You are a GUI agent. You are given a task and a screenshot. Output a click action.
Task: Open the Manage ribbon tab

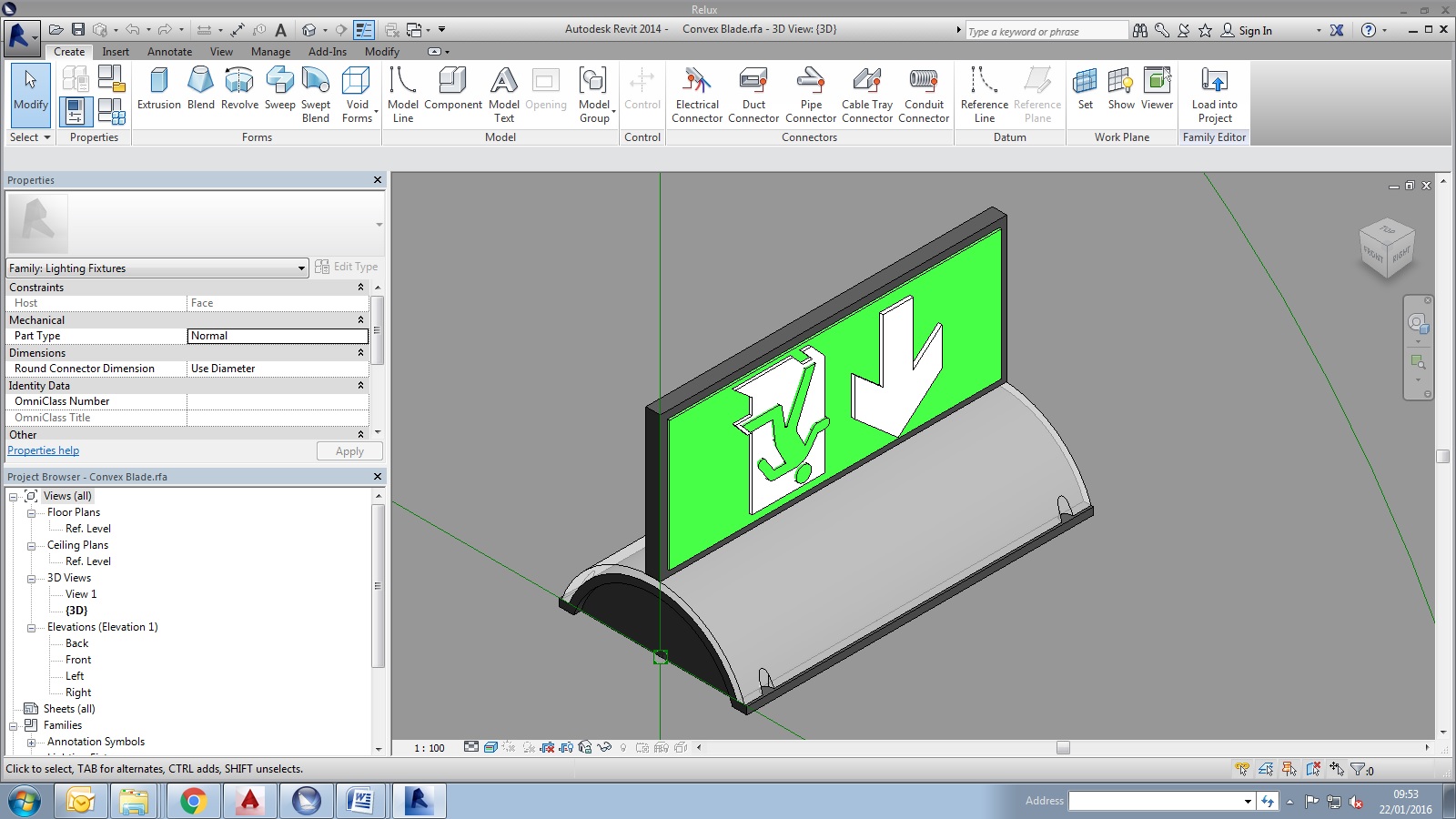tap(269, 52)
